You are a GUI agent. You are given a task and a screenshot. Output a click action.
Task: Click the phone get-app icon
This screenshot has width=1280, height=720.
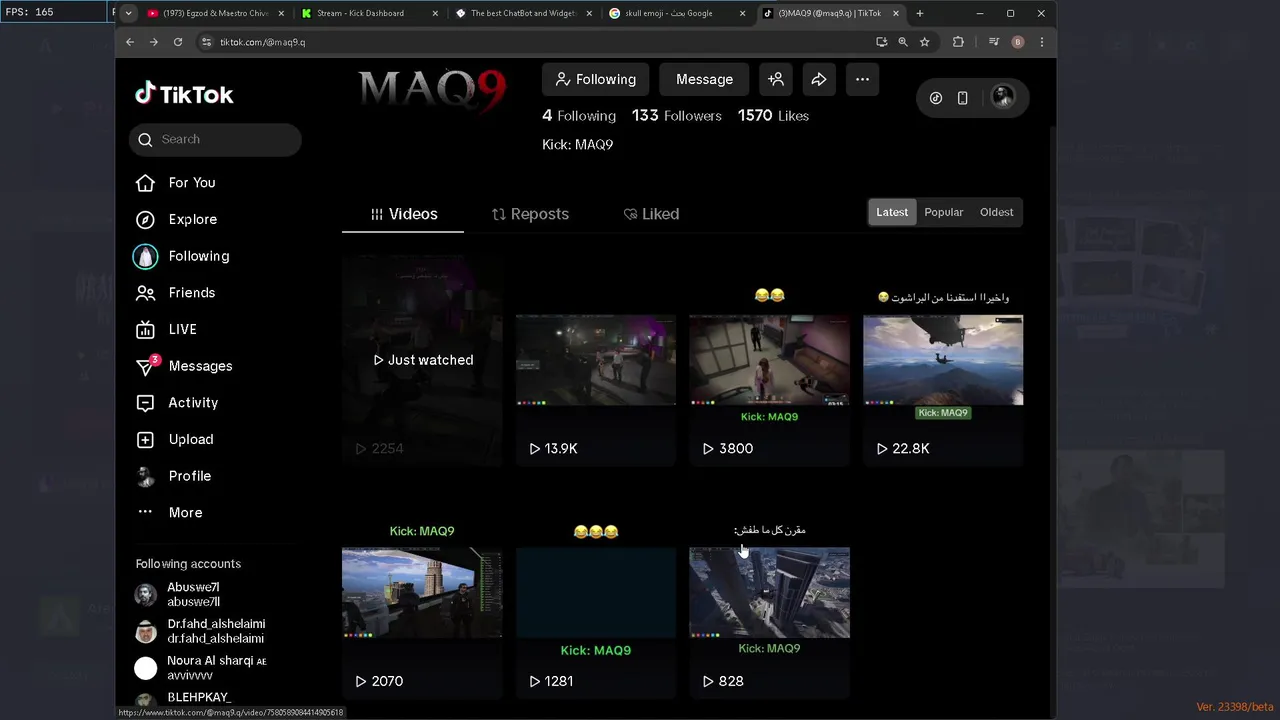click(962, 98)
